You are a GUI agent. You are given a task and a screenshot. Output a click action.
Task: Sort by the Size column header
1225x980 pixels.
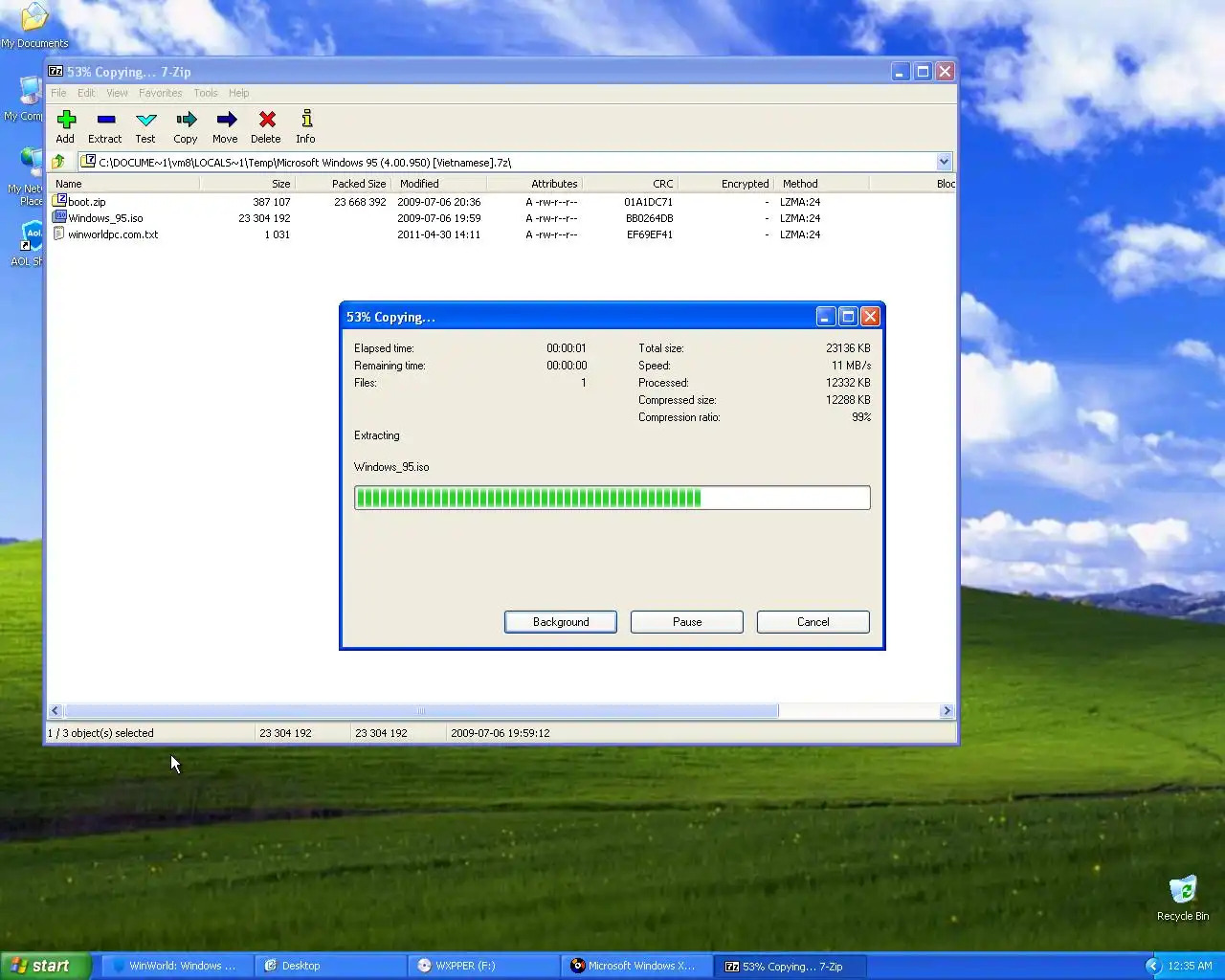[x=247, y=184]
